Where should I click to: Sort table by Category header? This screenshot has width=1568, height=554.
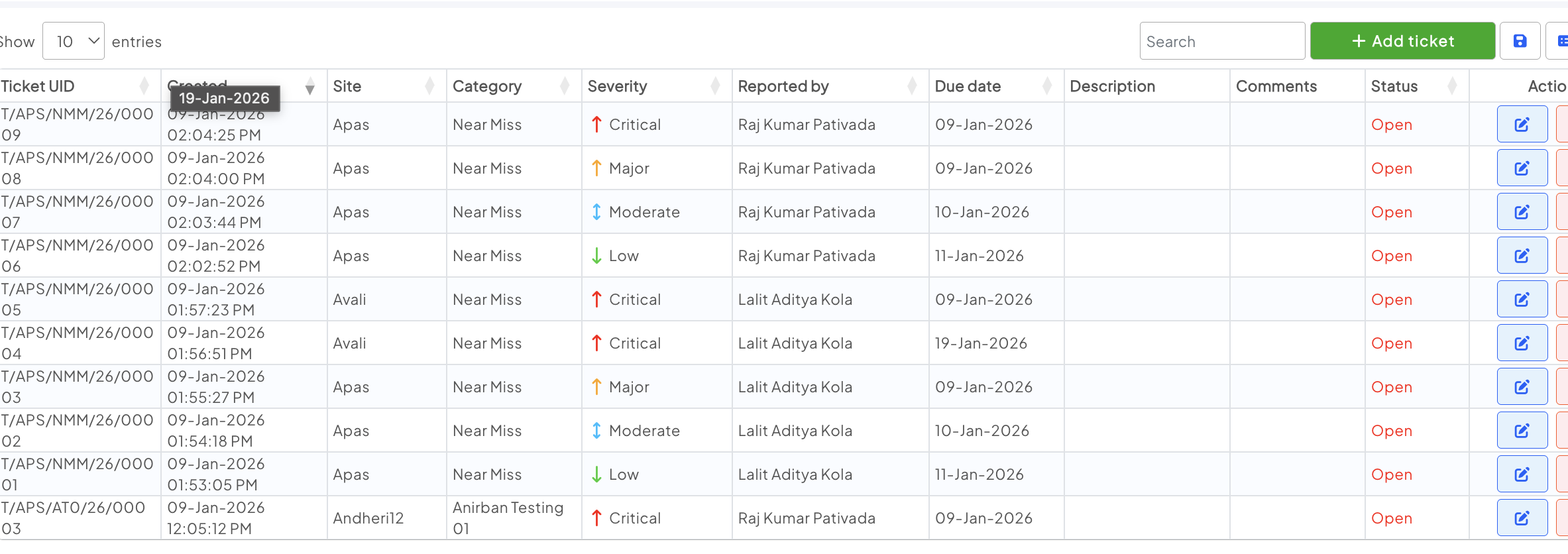[487, 86]
